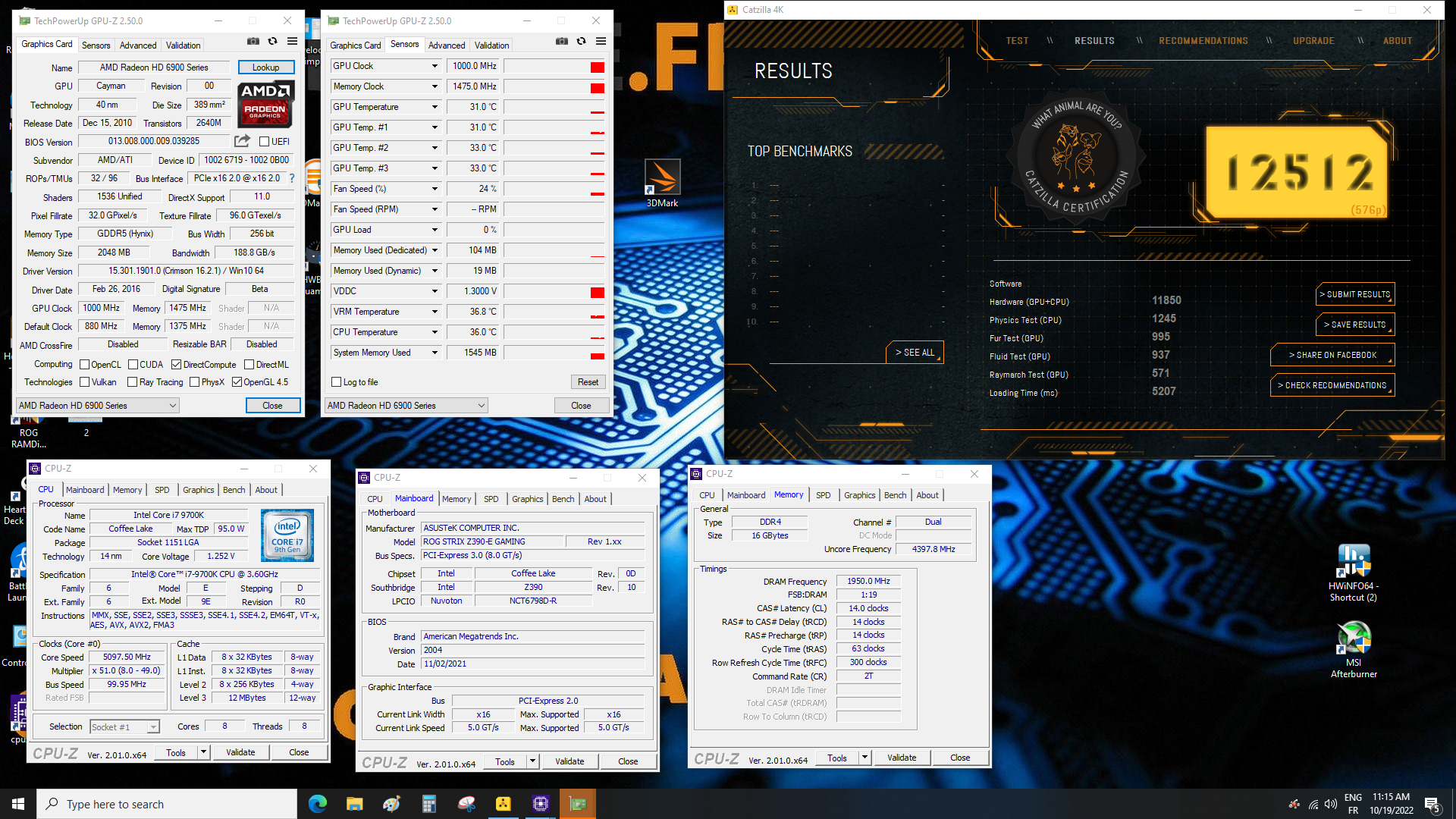1456x819 pixels.
Task: Click the GPU Clock red sensor graph
Action: point(554,67)
